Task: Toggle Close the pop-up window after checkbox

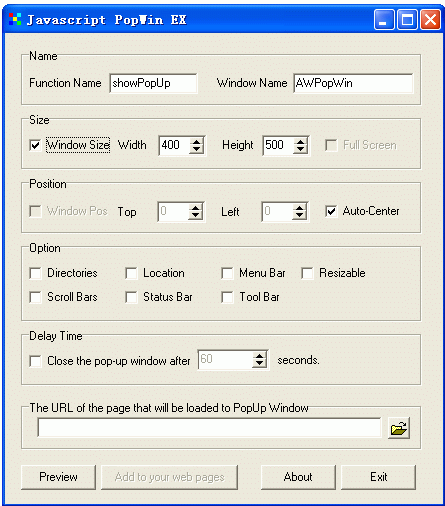Action: coord(35,361)
